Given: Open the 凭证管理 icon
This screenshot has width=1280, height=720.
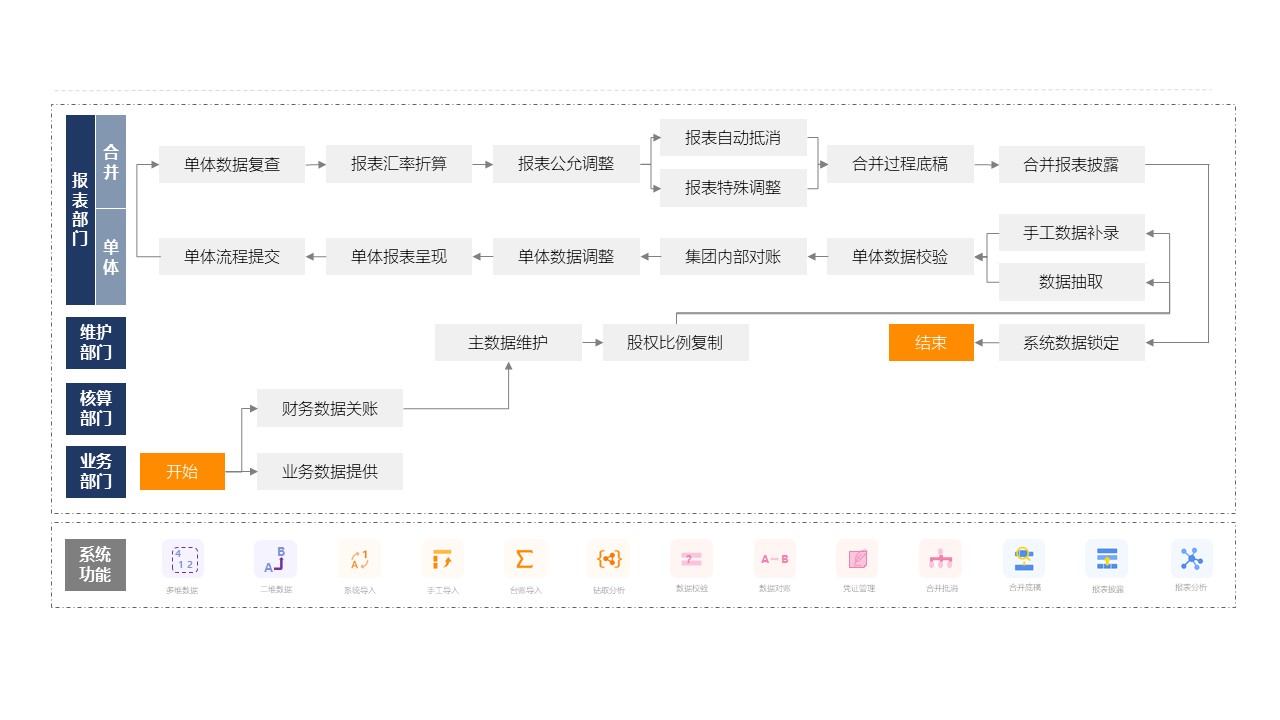Looking at the screenshot, I should tap(857, 559).
